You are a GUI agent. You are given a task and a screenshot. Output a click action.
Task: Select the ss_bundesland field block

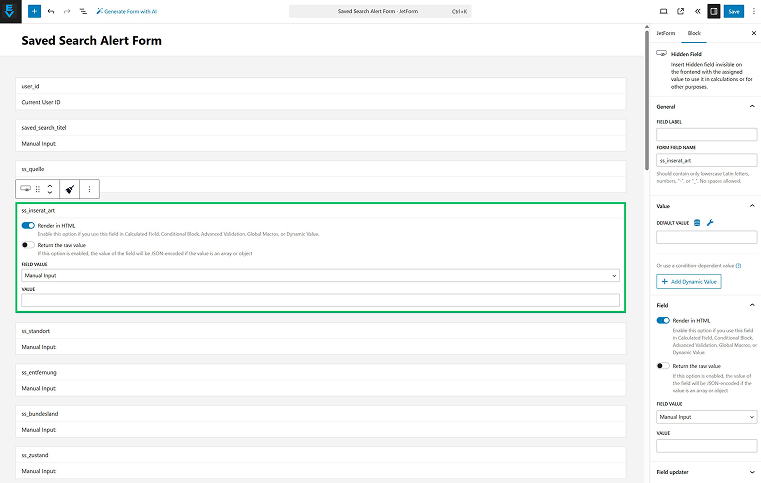click(x=320, y=421)
